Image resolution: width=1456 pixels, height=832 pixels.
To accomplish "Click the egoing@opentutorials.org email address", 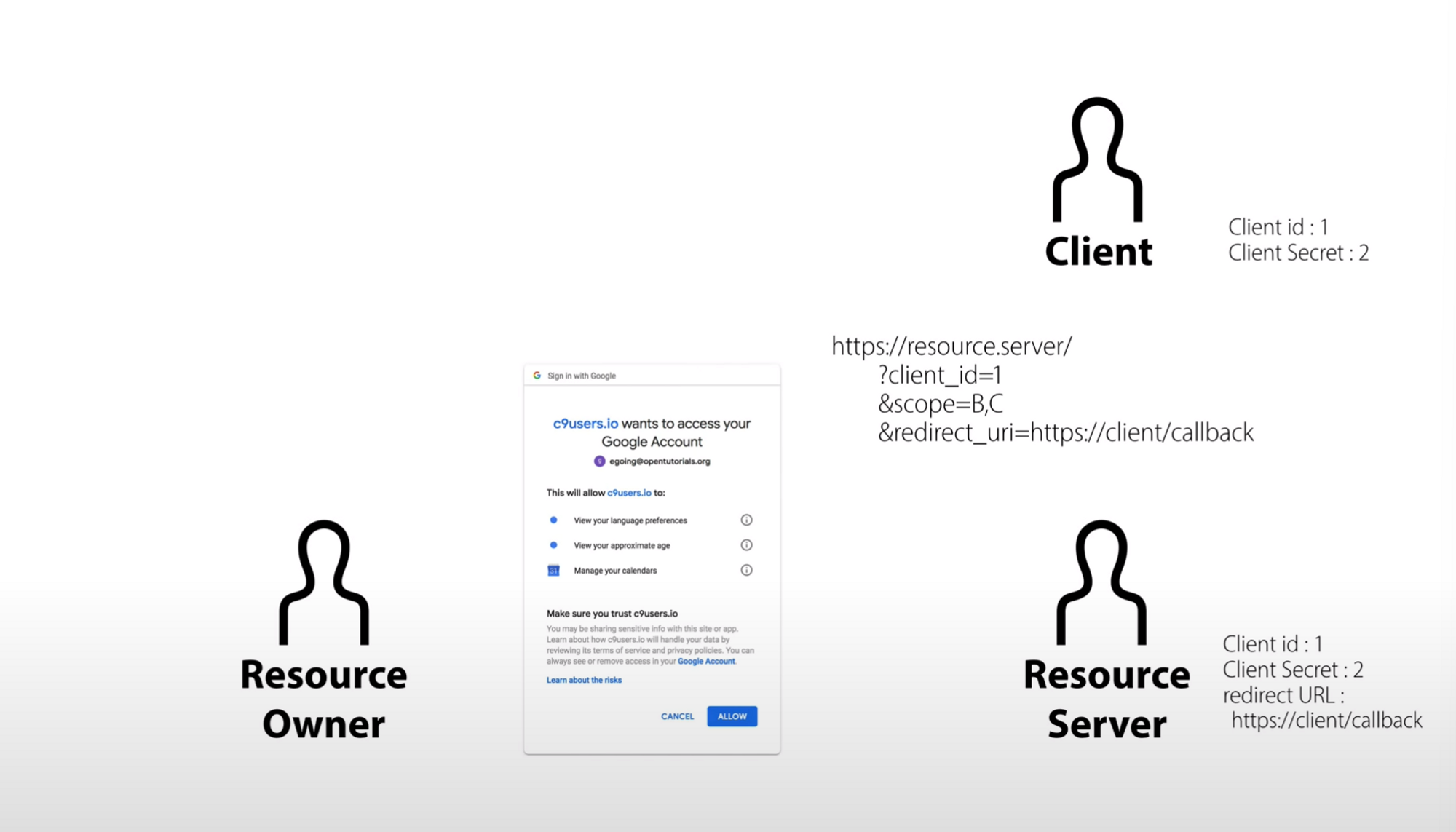I will (660, 461).
